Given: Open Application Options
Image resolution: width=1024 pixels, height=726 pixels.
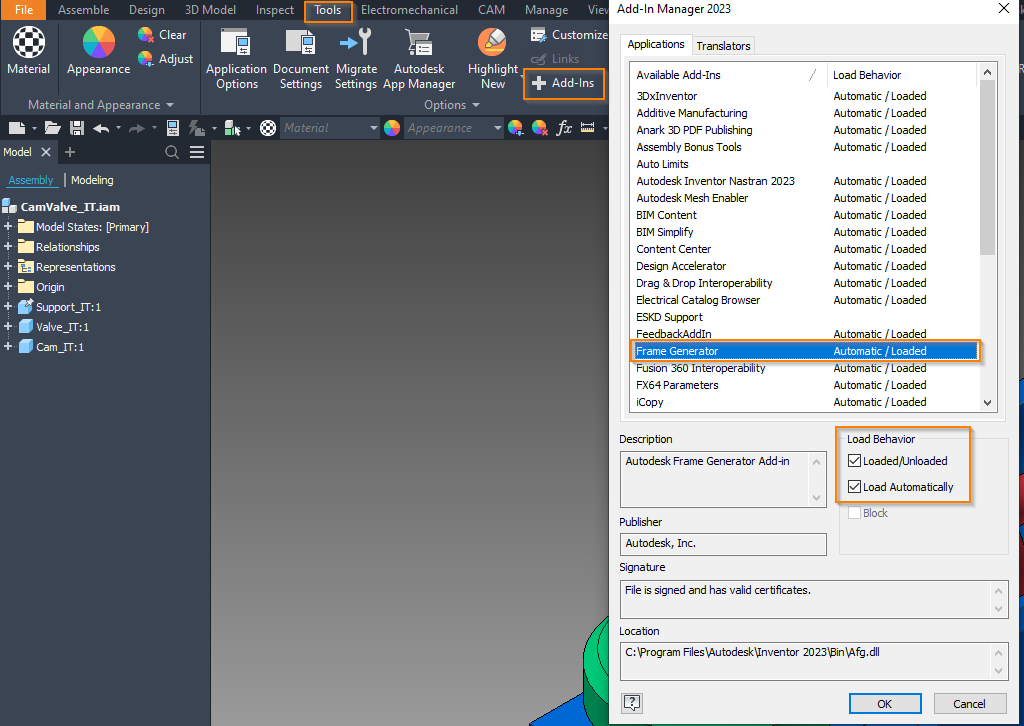Looking at the screenshot, I should pos(236,59).
